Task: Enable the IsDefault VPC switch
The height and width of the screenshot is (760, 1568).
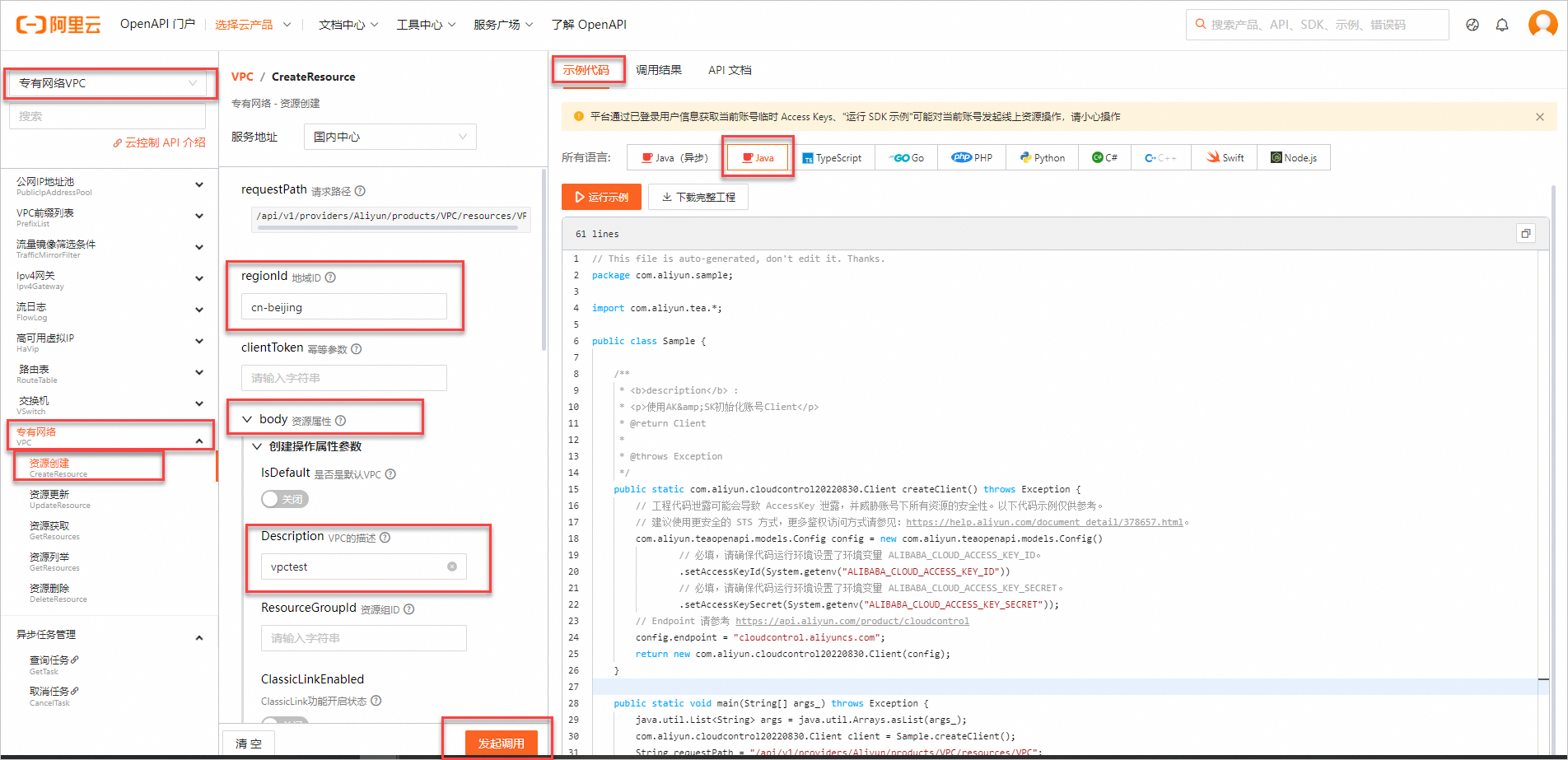Action: (x=284, y=498)
